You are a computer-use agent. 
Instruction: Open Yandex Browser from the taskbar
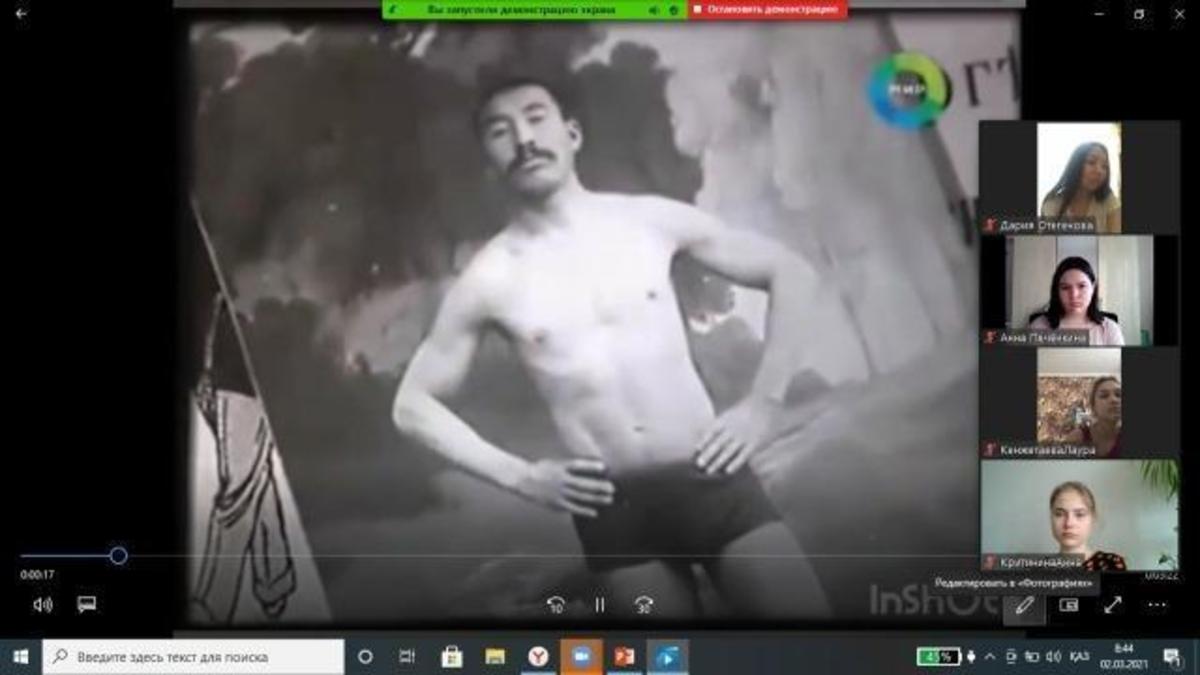538,657
